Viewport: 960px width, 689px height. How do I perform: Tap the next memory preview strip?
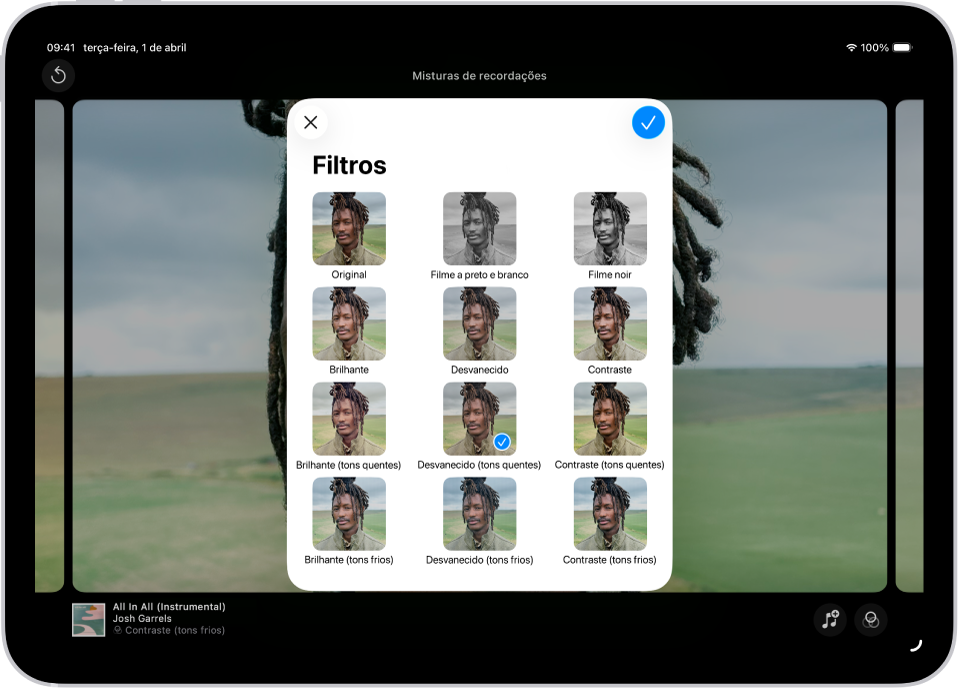[909, 346]
